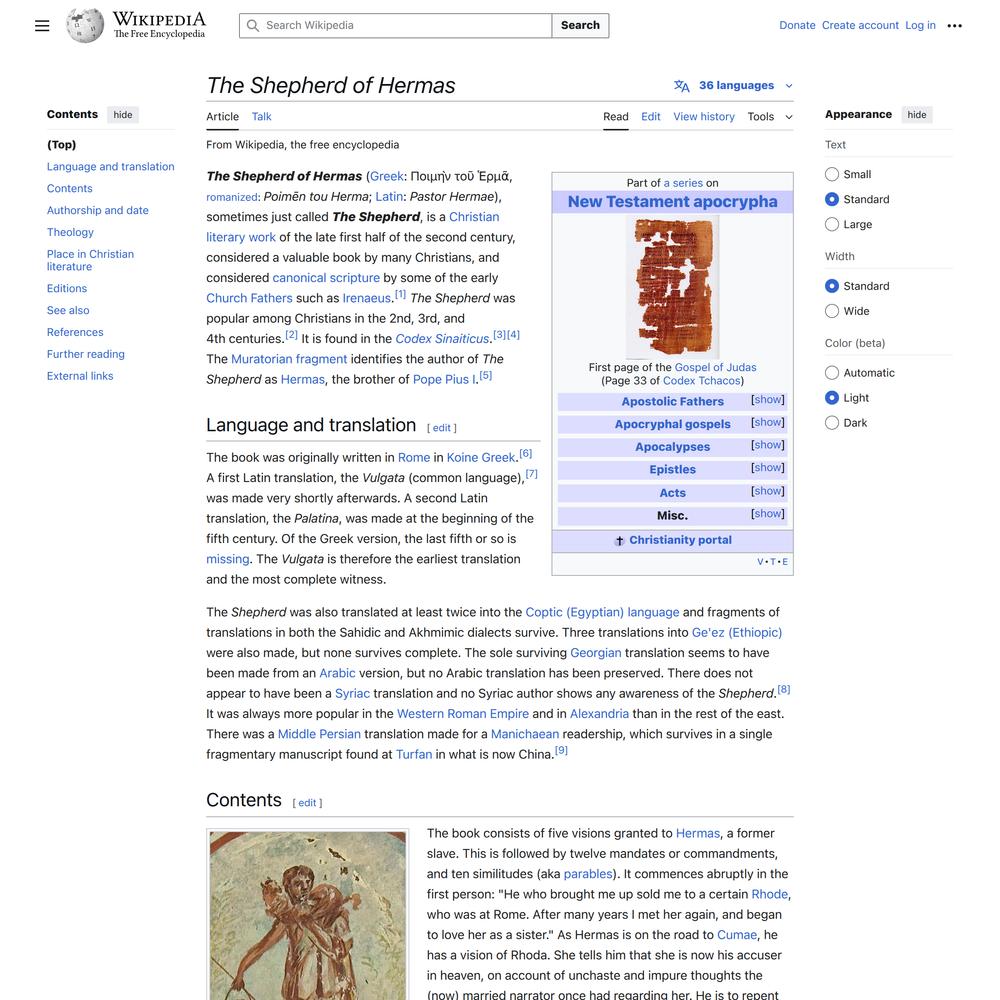Show the Apocalypses section

768,445
